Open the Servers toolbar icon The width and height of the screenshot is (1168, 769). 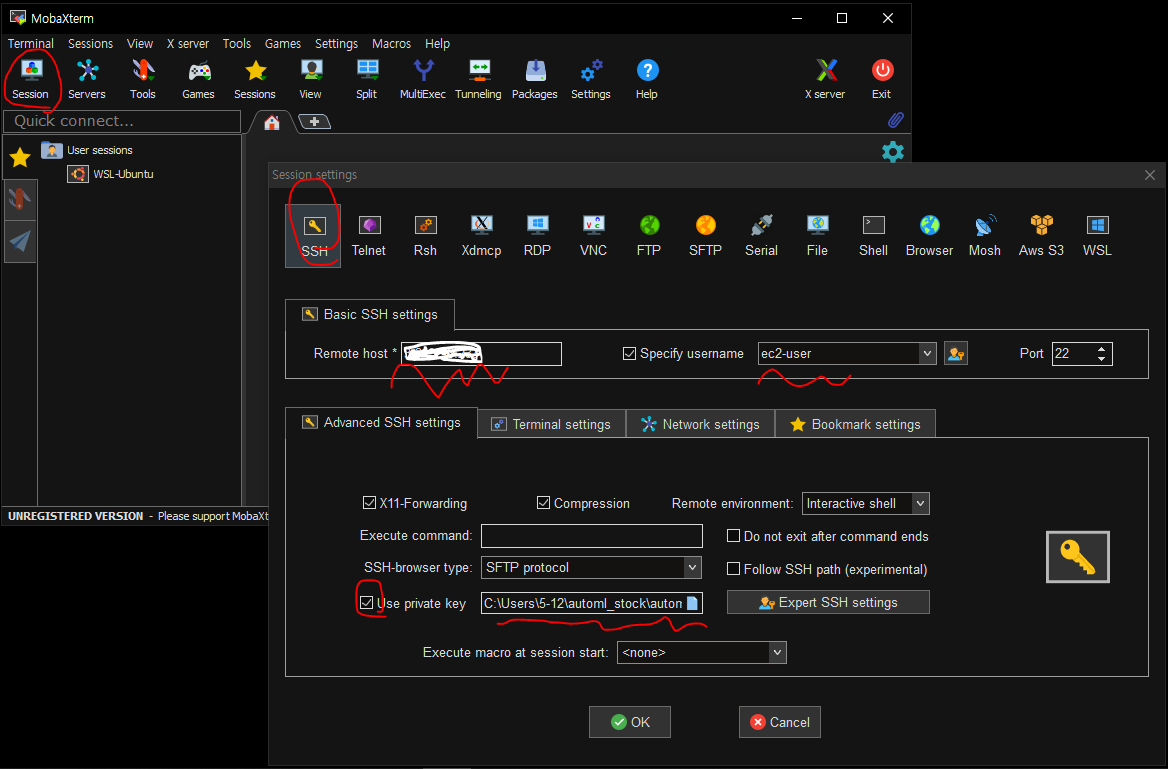click(87, 79)
